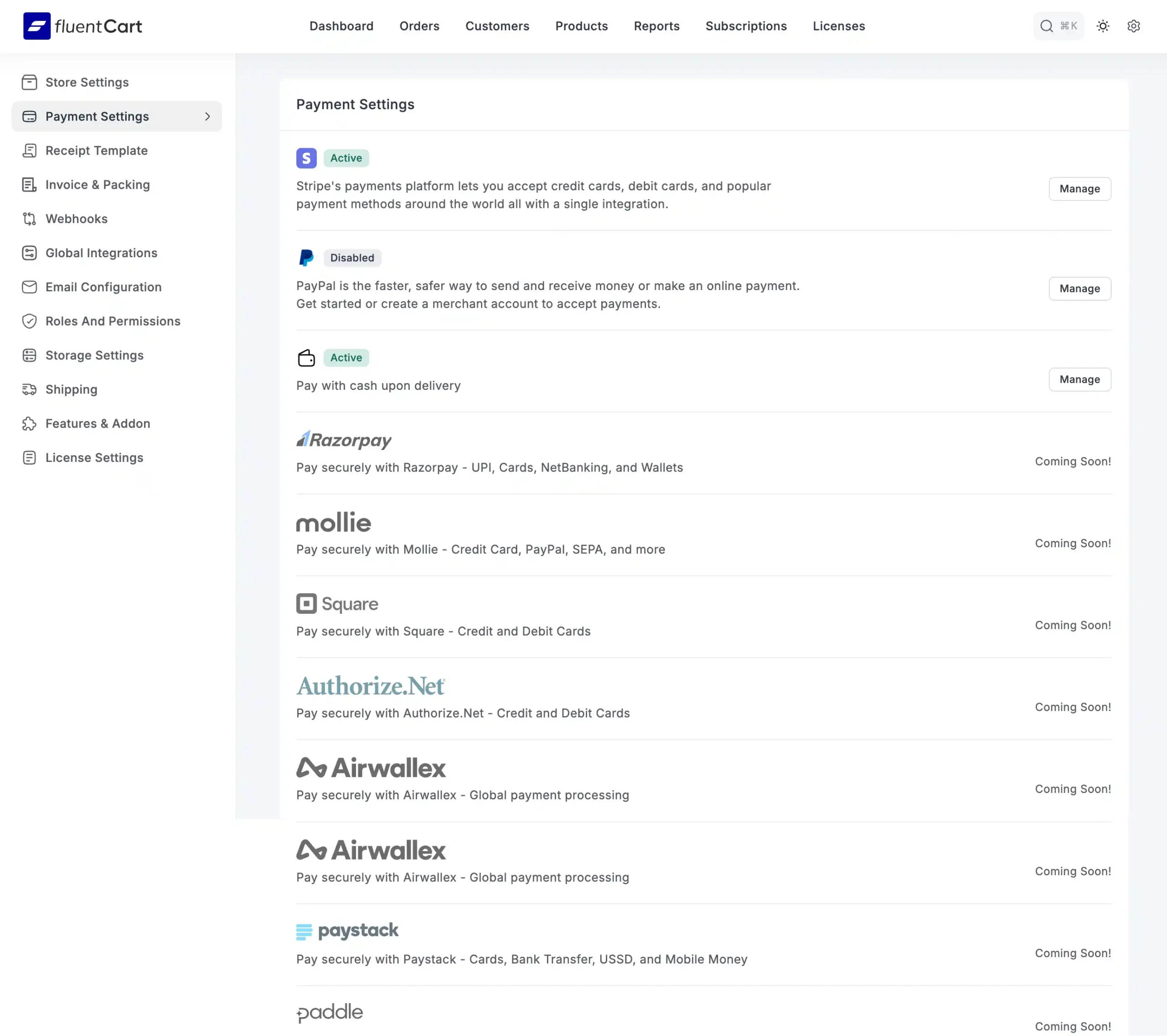Click the Webhooks sidebar icon
The width and height of the screenshot is (1167, 1036).
(29, 219)
